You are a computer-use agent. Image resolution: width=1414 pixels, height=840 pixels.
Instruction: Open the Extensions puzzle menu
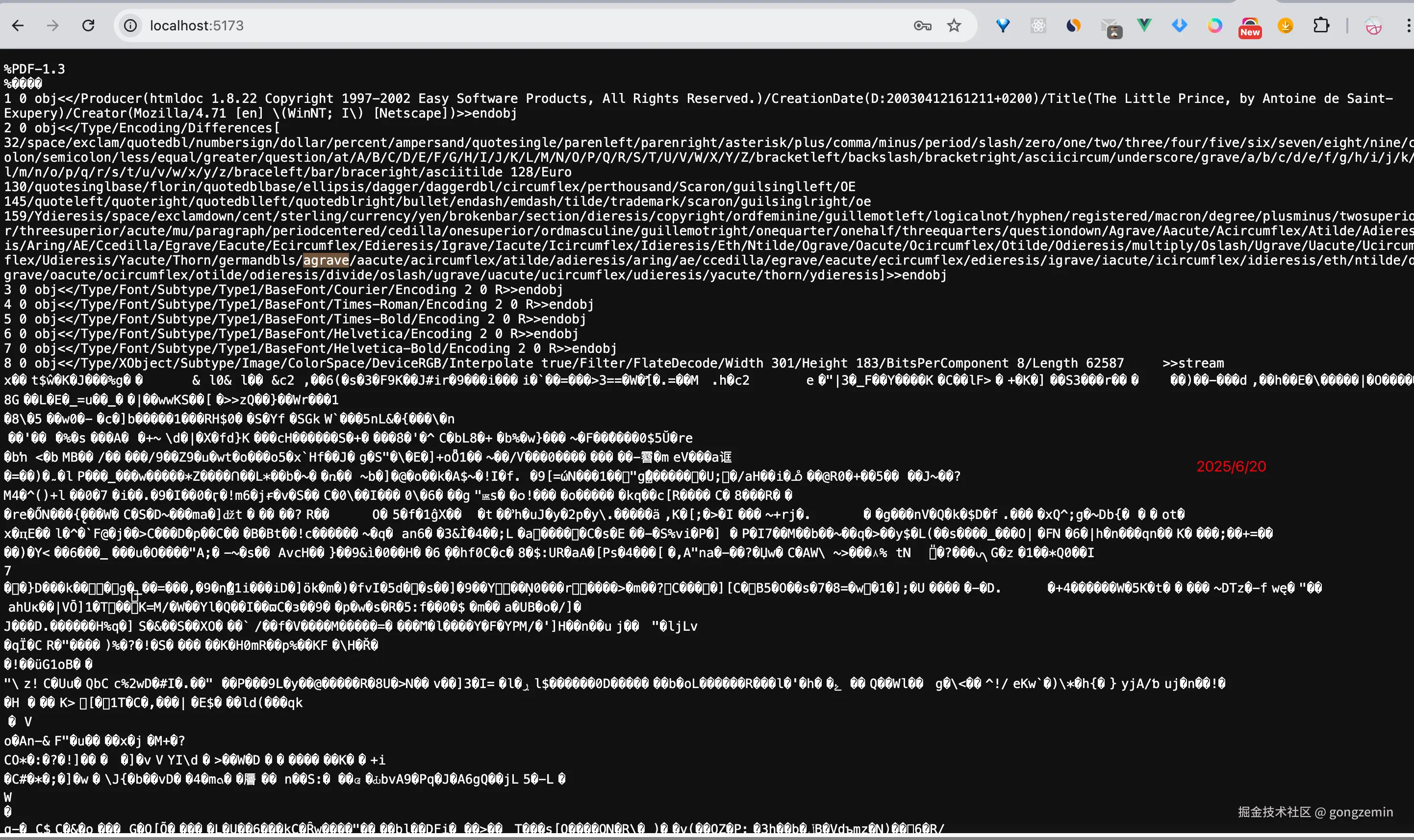coord(1321,25)
